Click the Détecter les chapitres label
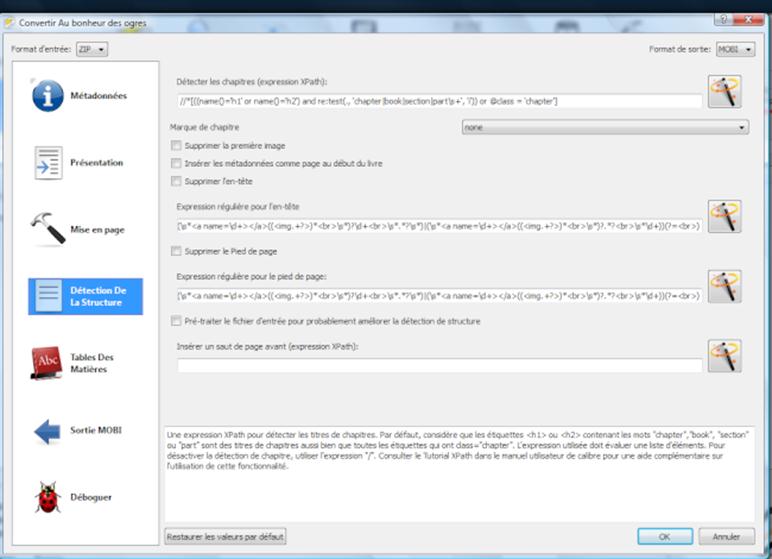The width and height of the screenshot is (772, 559). 252,82
